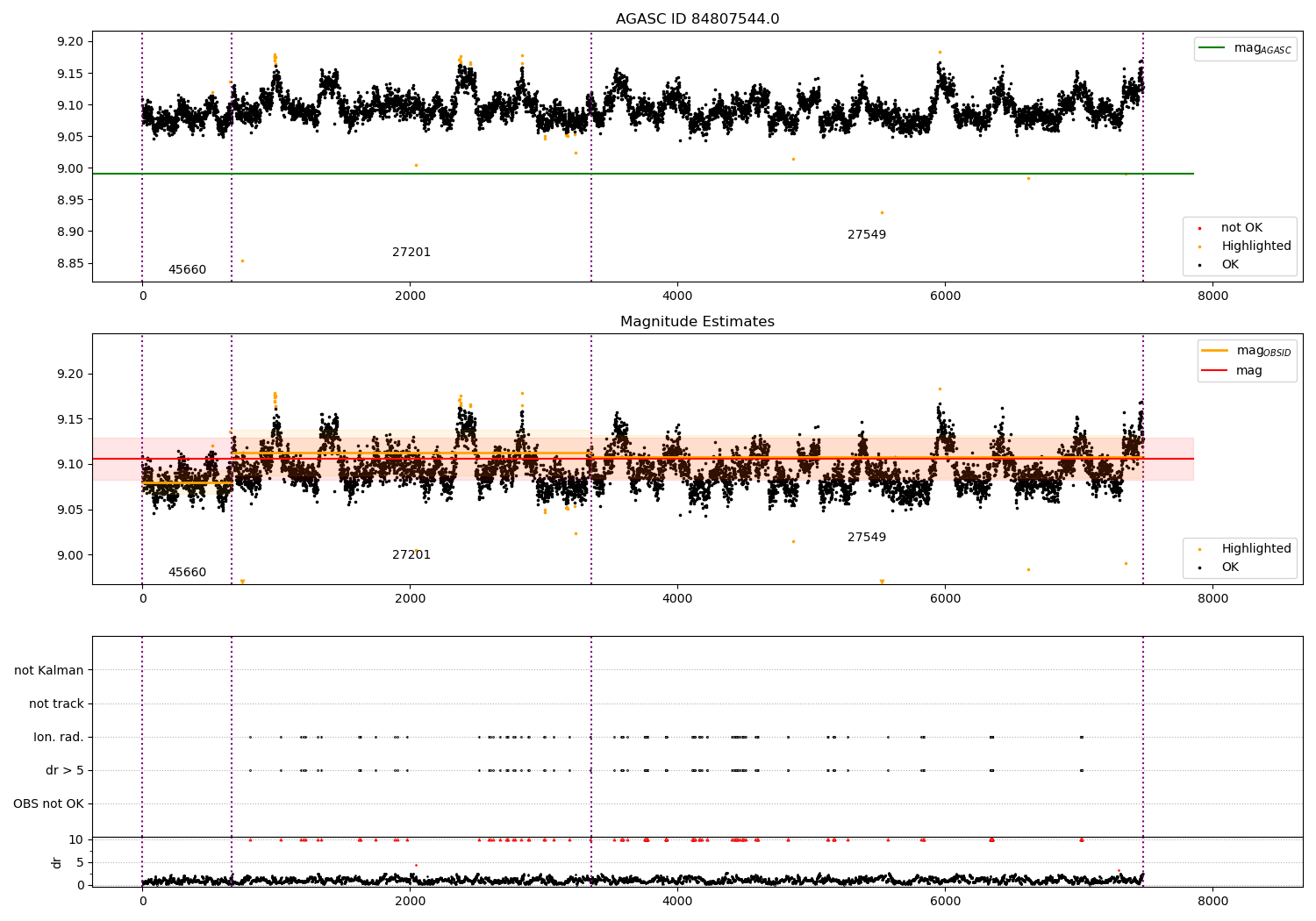The image size is (1316, 921).
Task: Click x-axis tick 4000 in the bottom plot
Action: [x=677, y=901]
